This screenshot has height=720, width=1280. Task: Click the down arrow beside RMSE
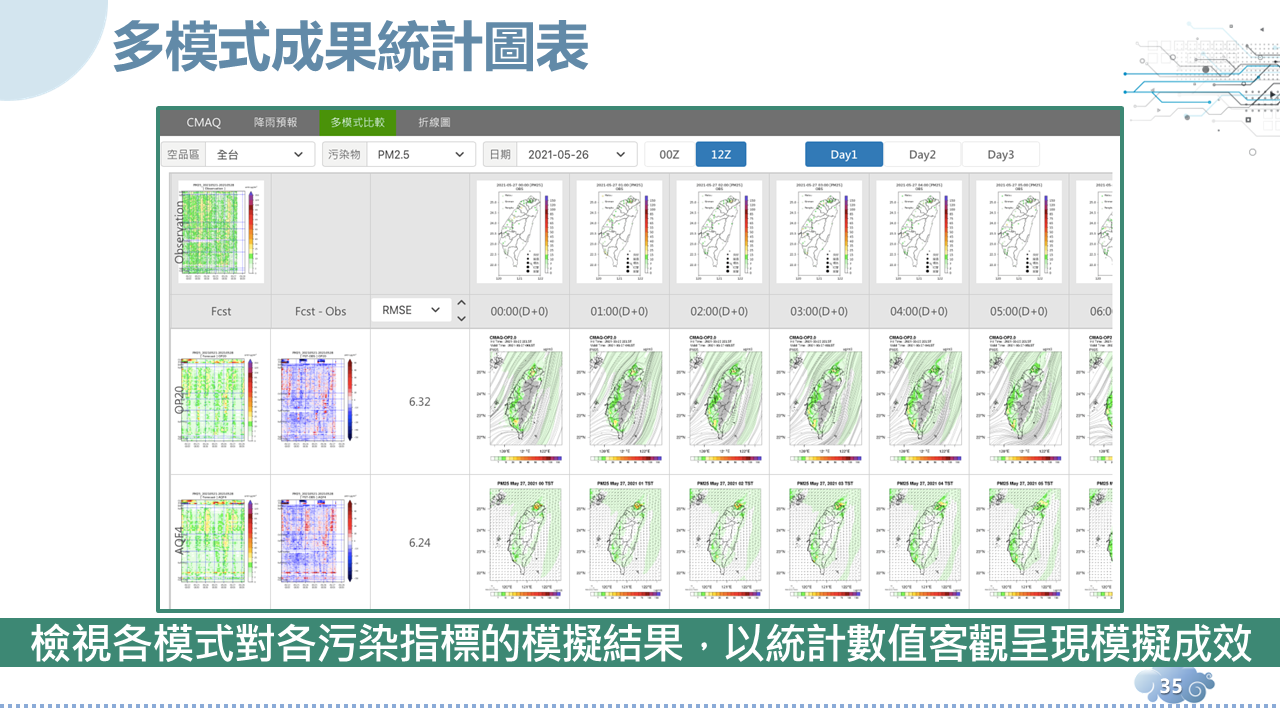(461, 319)
